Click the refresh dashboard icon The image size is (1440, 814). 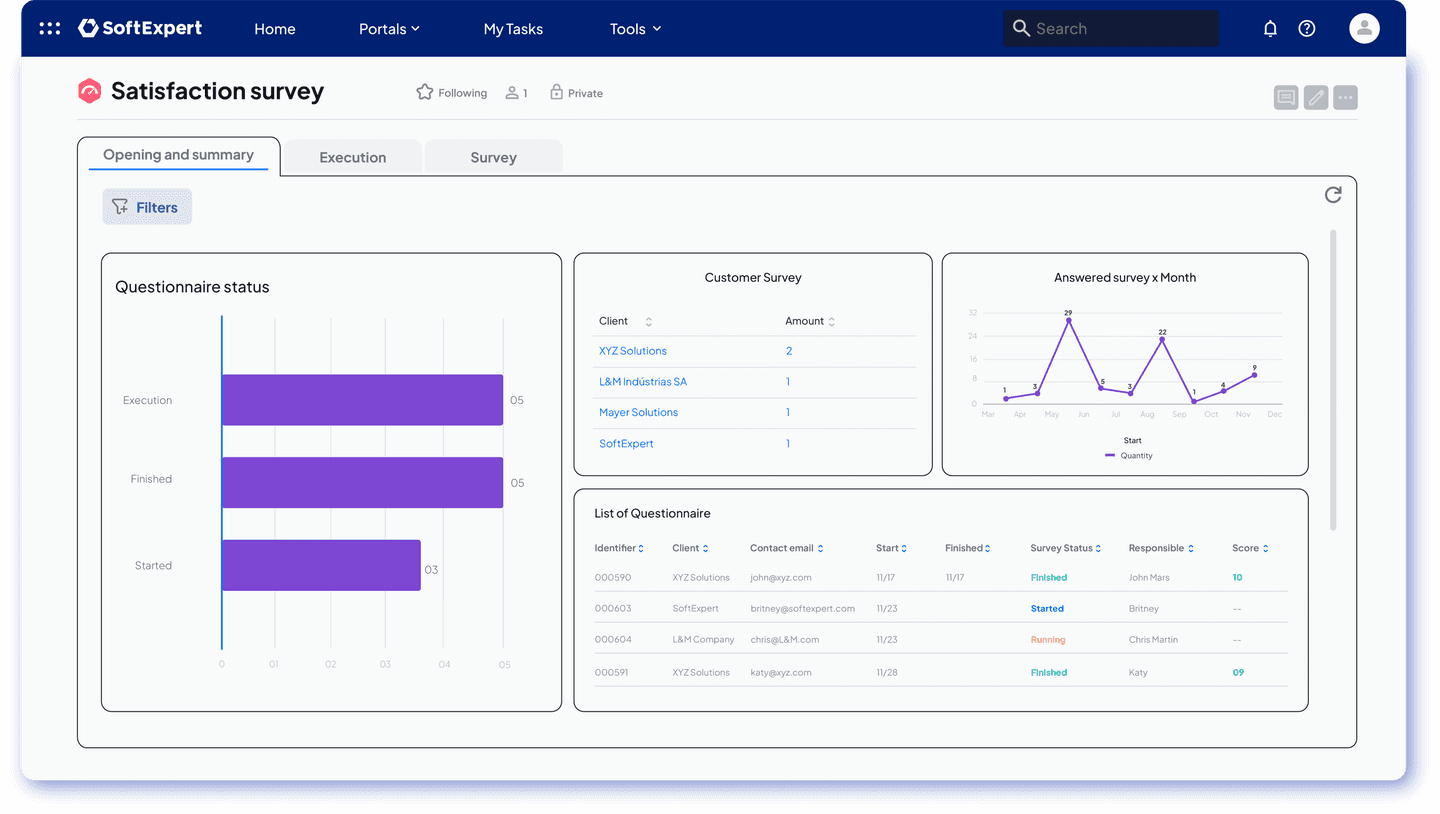tap(1333, 195)
